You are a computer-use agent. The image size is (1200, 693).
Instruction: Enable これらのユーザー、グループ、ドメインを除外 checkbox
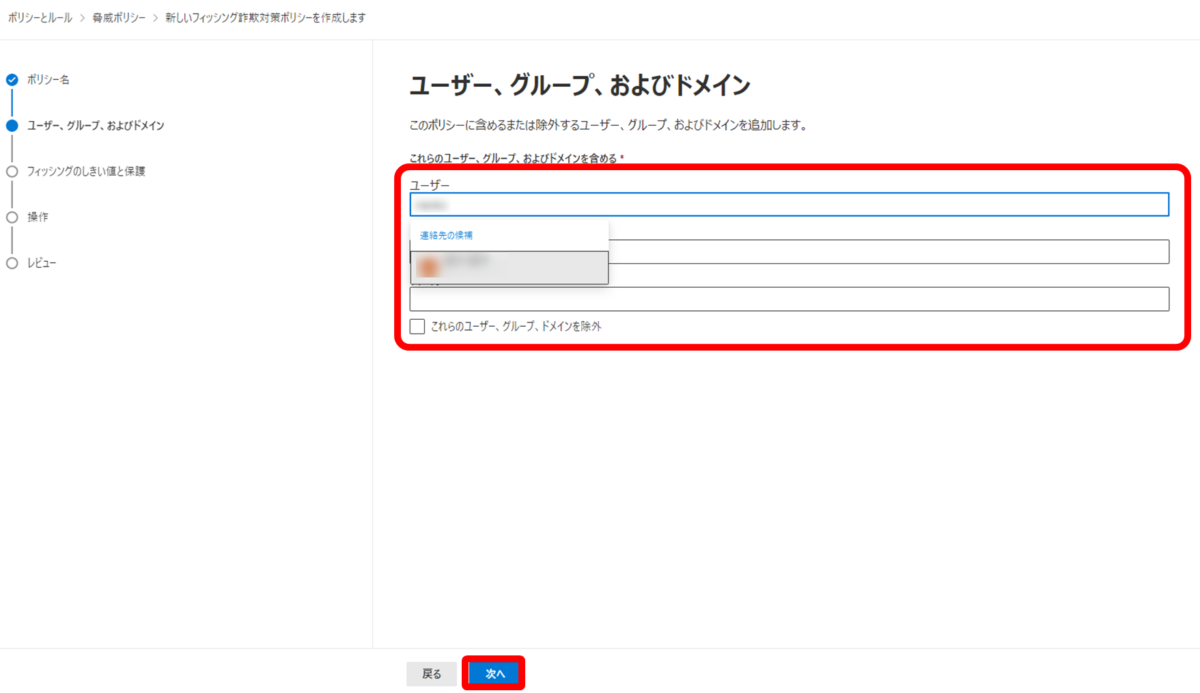click(x=418, y=325)
